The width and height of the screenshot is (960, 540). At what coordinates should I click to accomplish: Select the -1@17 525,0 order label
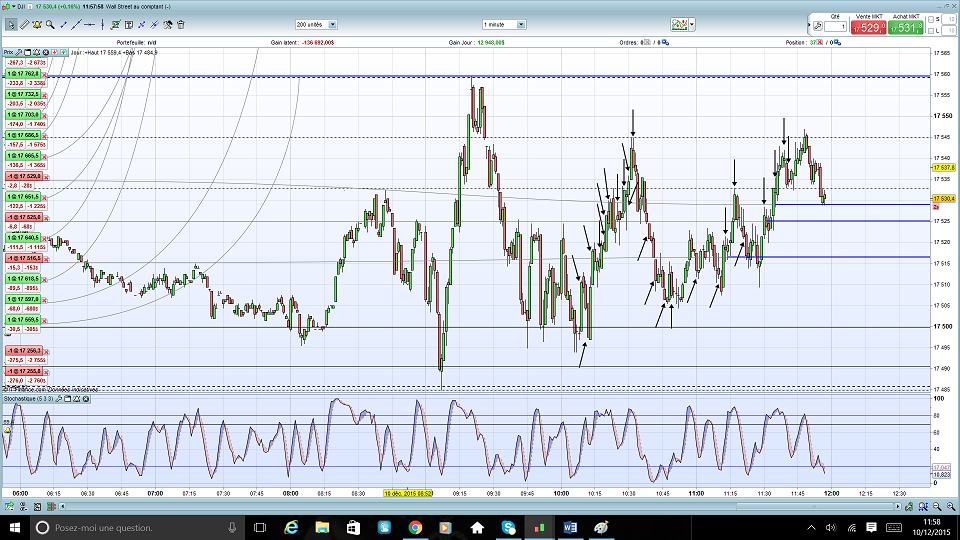coord(24,217)
